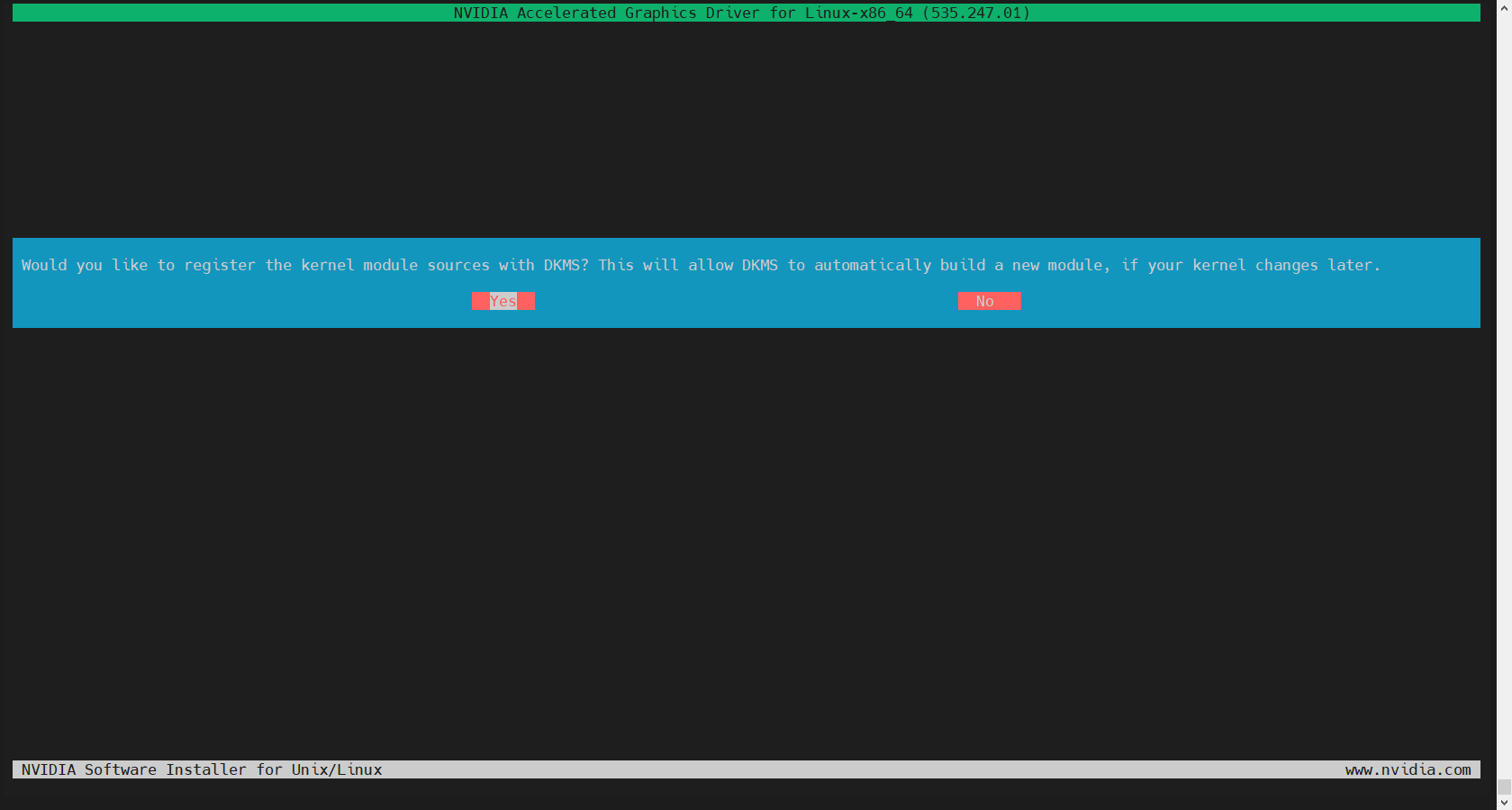Click the word 'register' in the prompt

(x=220, y=265)
